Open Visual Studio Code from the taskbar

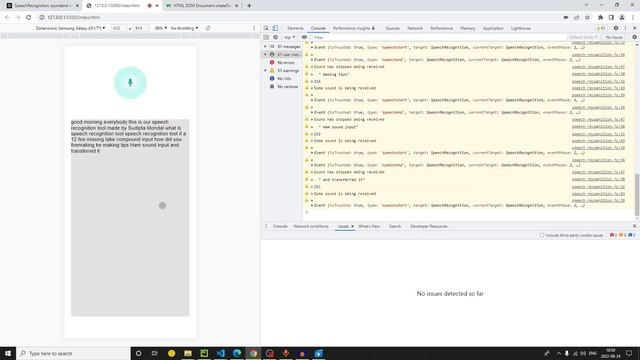pyautogui.click(x=220, y=353)
